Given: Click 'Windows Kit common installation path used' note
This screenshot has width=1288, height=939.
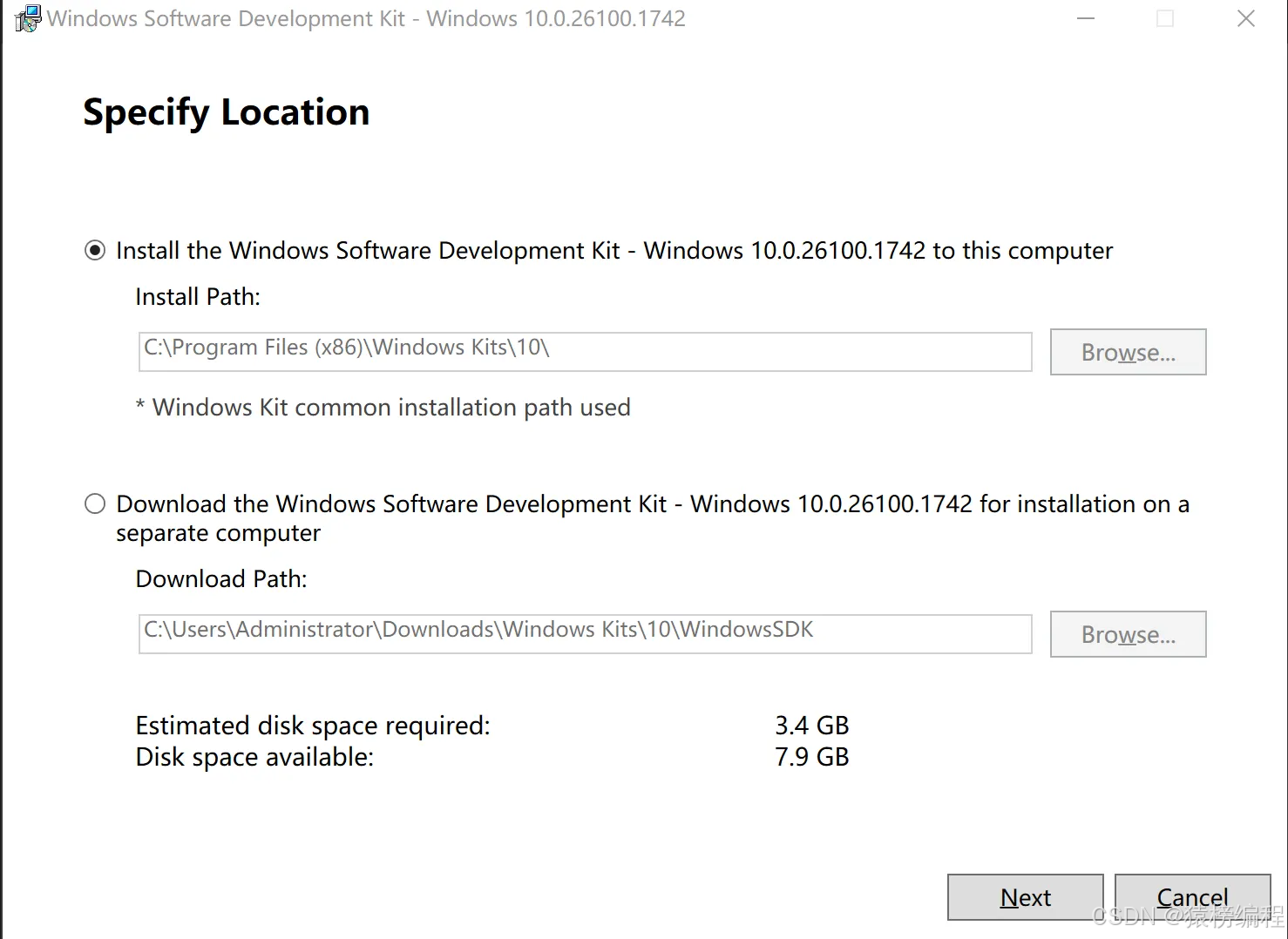Looking at the screenshot, I should coord(383,408).
